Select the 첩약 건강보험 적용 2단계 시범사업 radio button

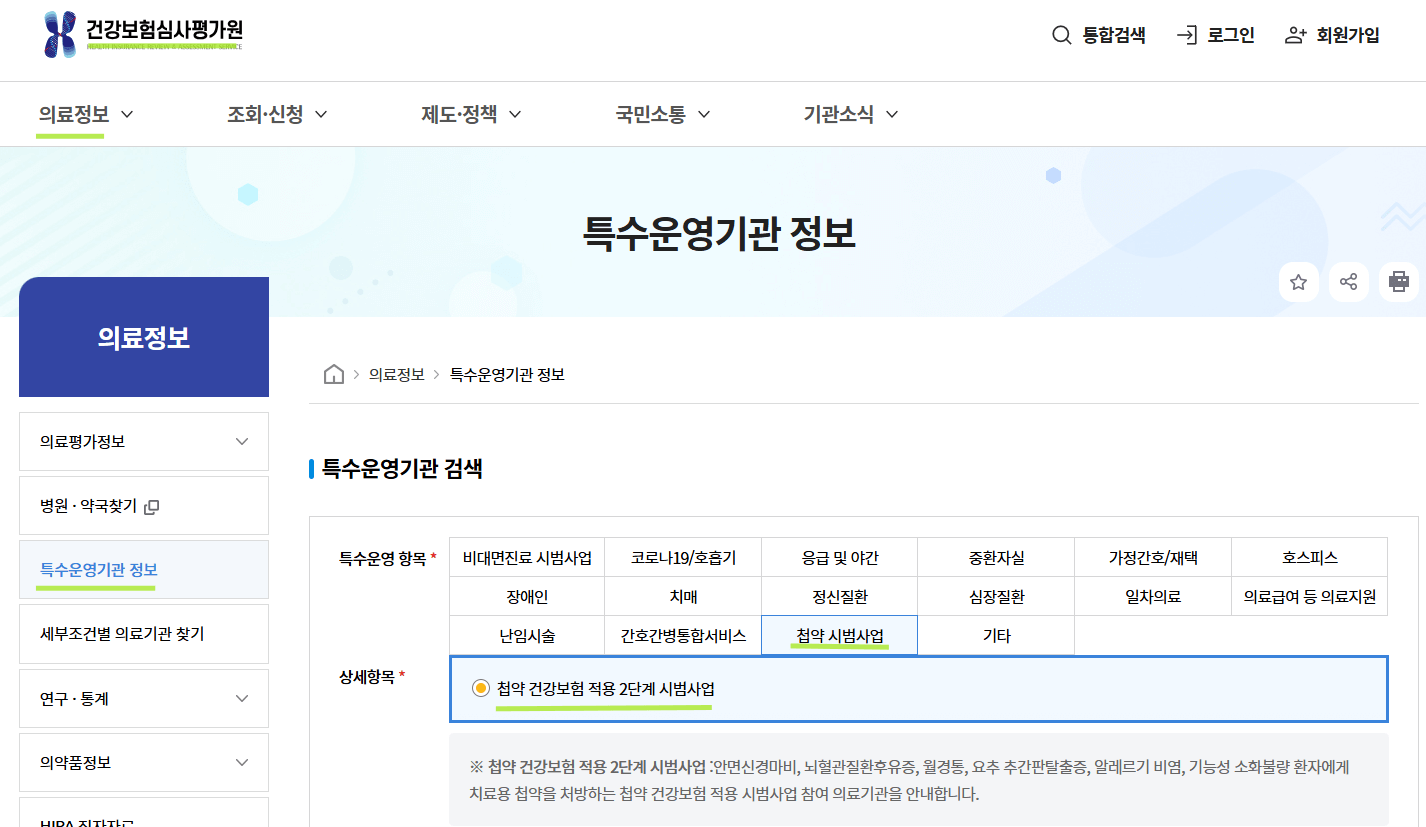482,690
